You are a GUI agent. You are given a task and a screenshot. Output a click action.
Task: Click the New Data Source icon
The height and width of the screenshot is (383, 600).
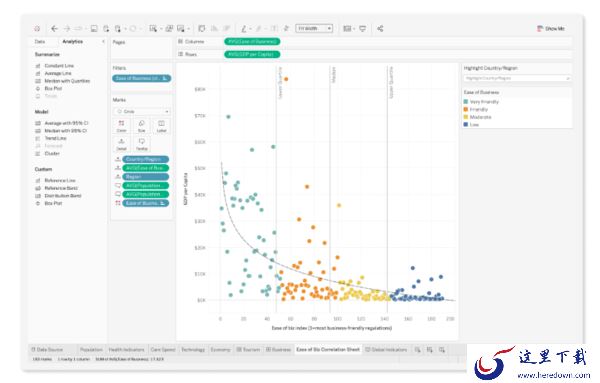tap(106, 29)
